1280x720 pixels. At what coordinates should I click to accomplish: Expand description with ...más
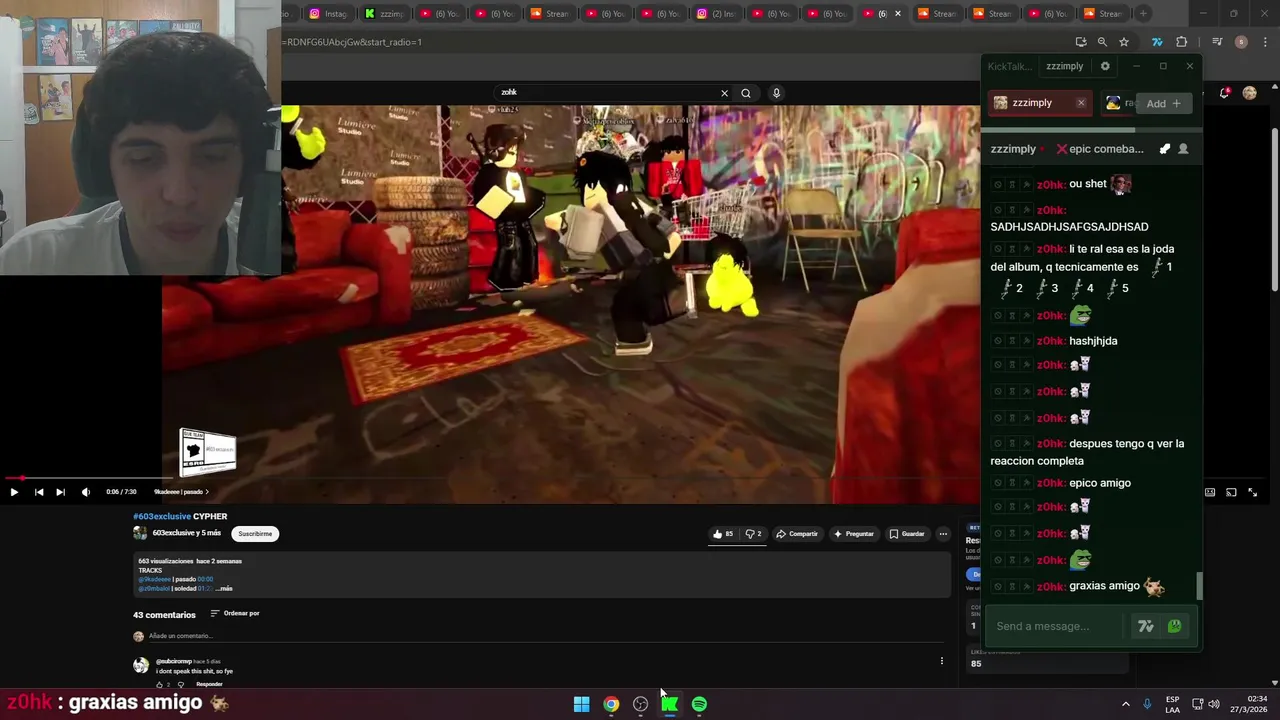(x=224, y=588)
